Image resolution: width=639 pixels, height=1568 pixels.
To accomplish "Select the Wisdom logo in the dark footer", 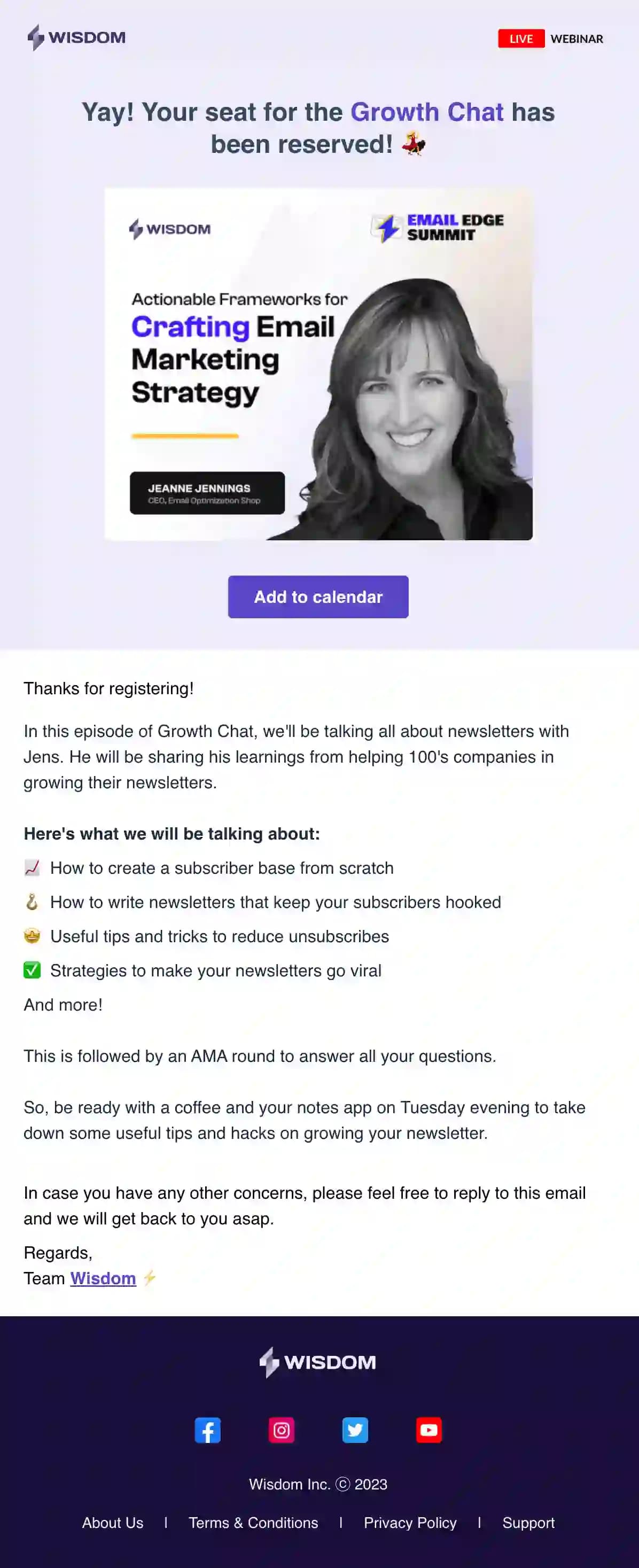I will coord(319,1362).
